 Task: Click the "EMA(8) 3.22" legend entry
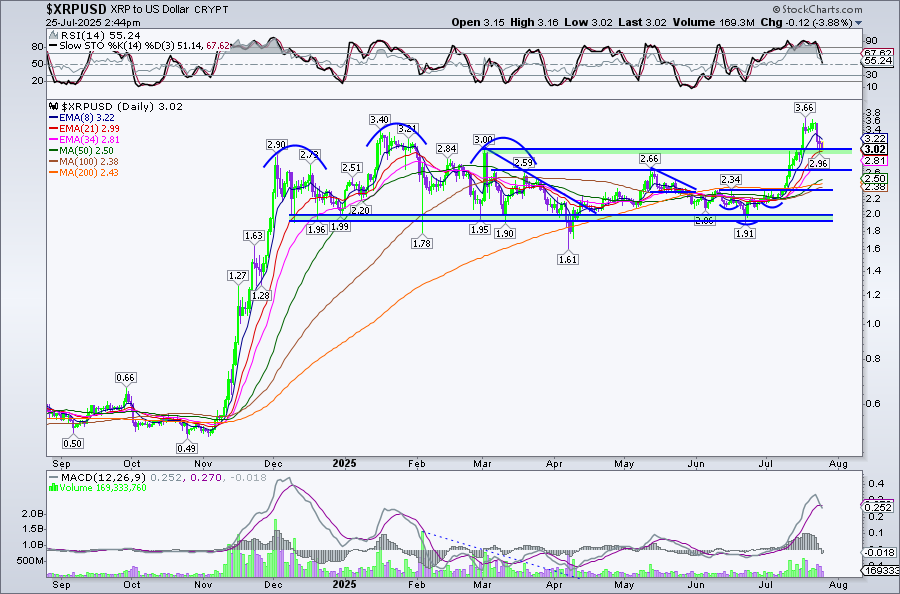click(x=84, y=118)
